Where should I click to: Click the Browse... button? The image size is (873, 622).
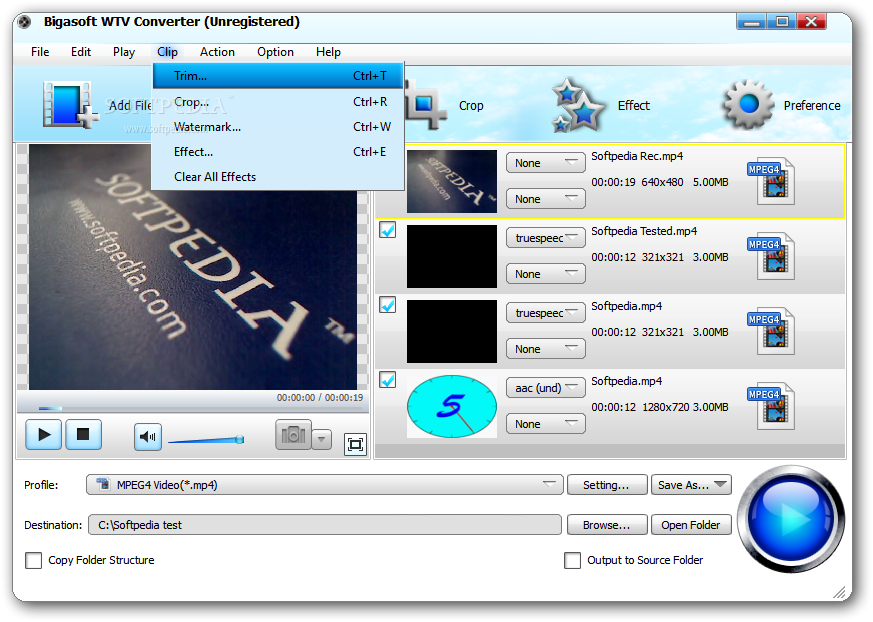607,525
